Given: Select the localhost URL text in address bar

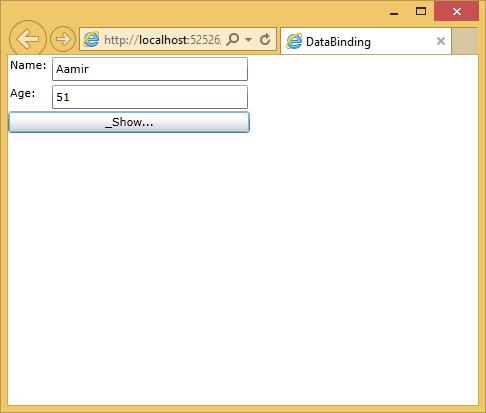Looking at the screenshot, I should (162, 40).
